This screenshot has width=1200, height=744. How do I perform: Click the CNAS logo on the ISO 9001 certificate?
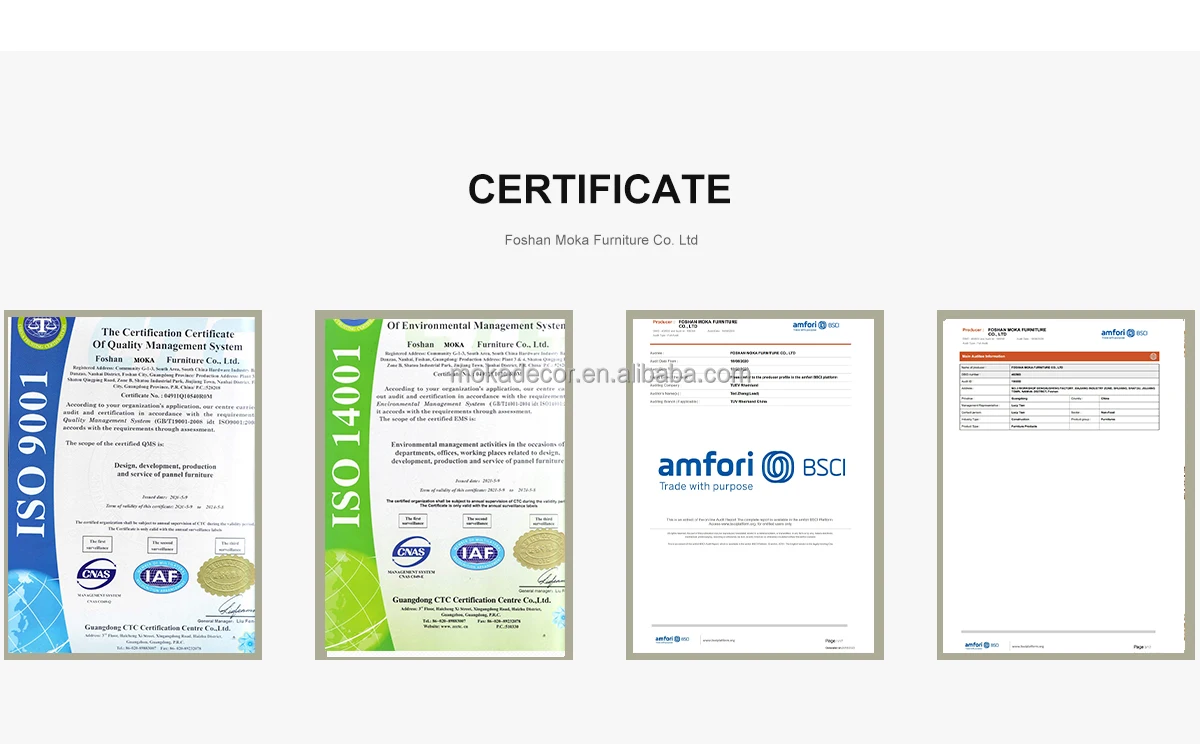click(96, 574)
